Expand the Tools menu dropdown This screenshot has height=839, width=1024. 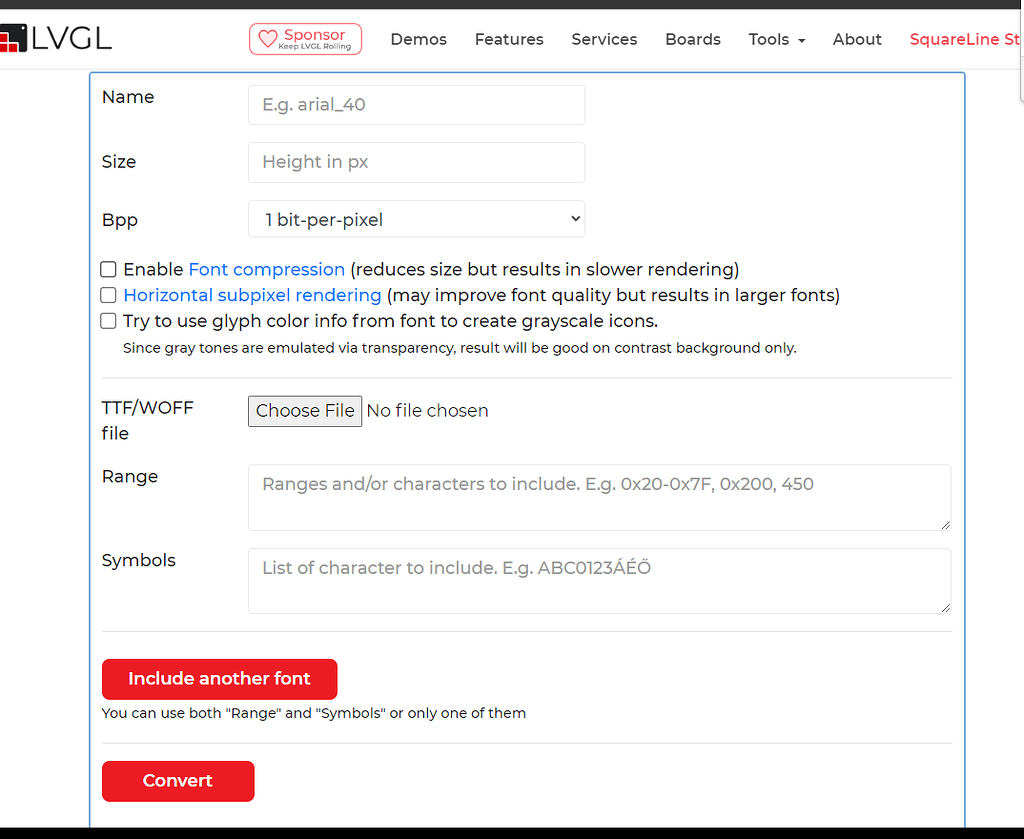click(x=776, y=39)
